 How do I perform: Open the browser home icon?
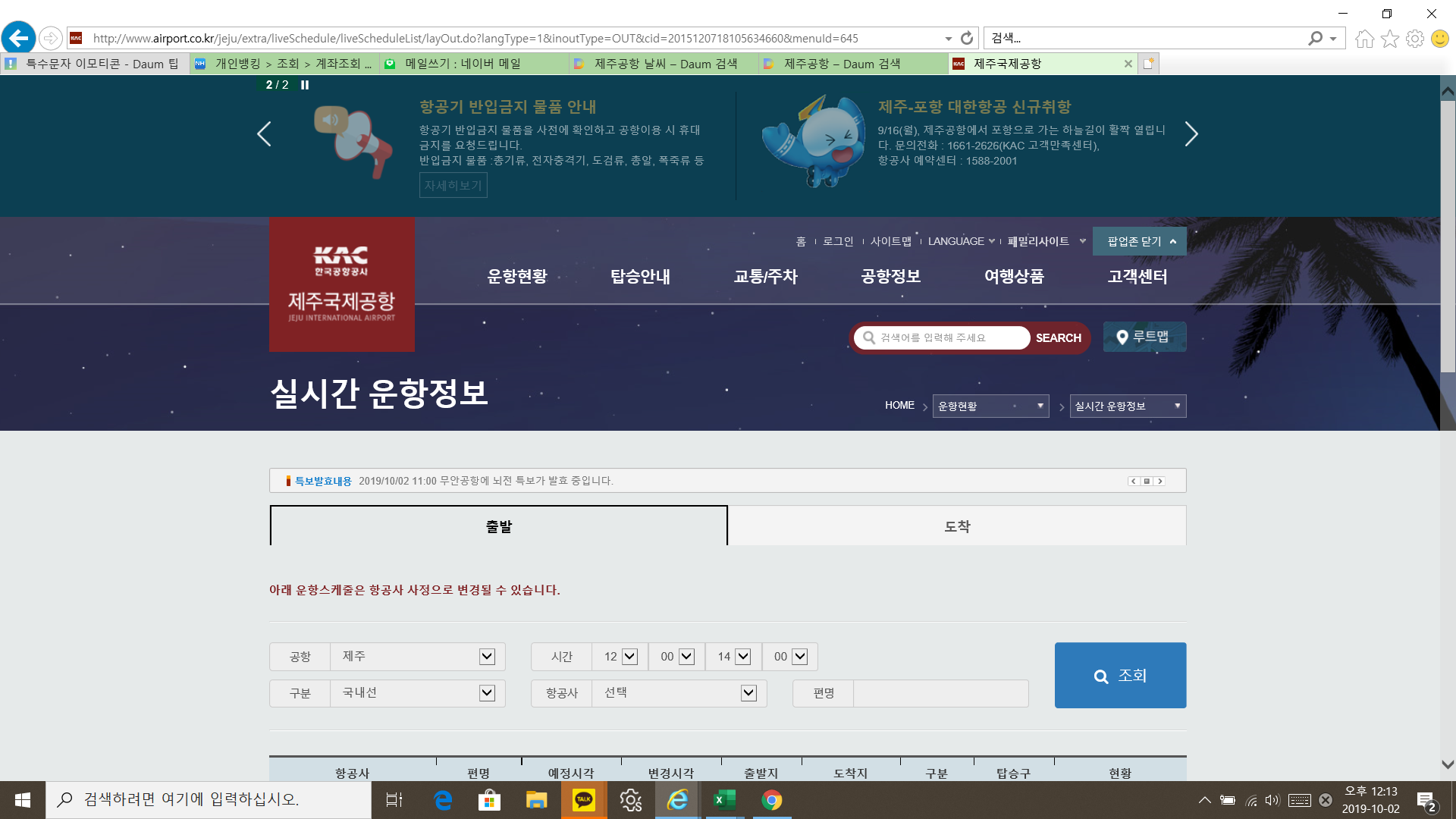tap(1364, 39)
